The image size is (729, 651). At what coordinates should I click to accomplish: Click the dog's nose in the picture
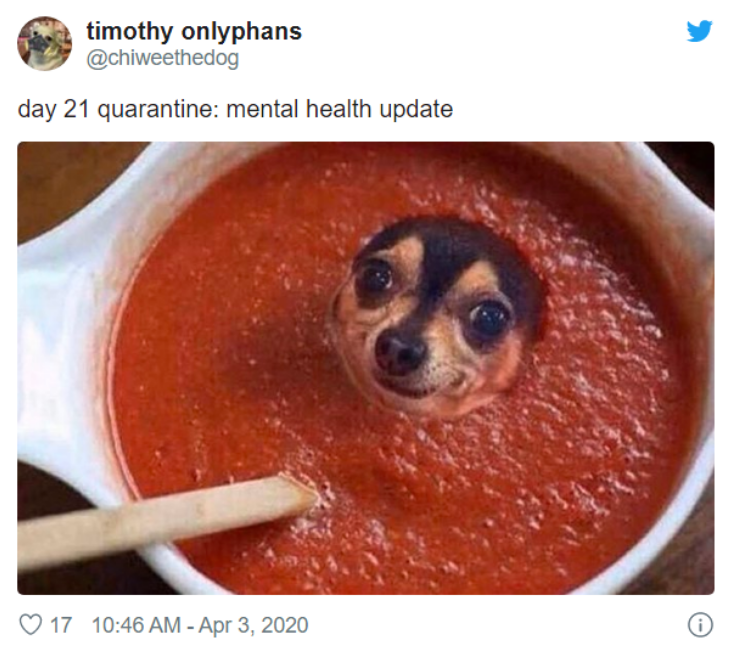399,352
